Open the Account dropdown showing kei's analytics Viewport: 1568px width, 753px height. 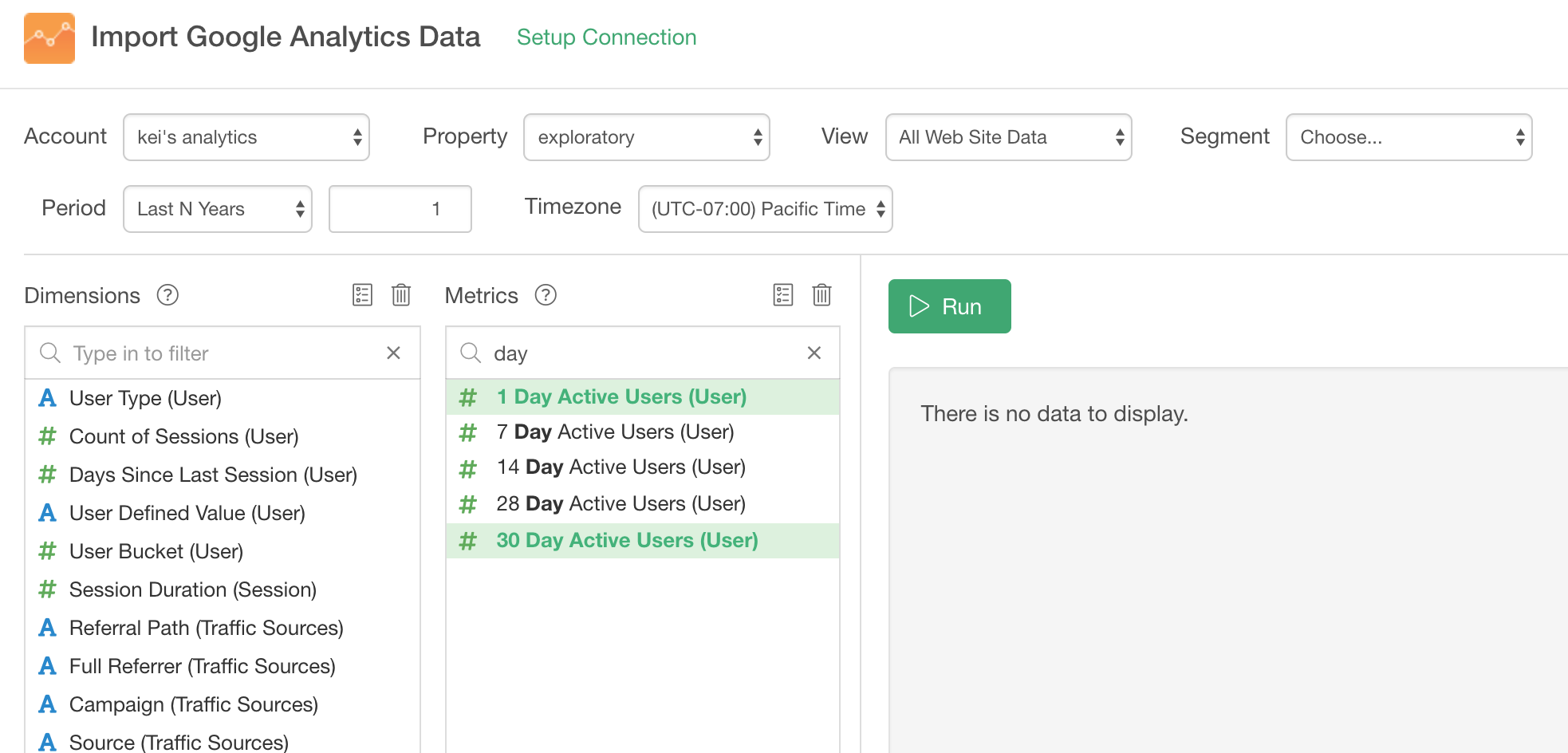tap(246, 137)
